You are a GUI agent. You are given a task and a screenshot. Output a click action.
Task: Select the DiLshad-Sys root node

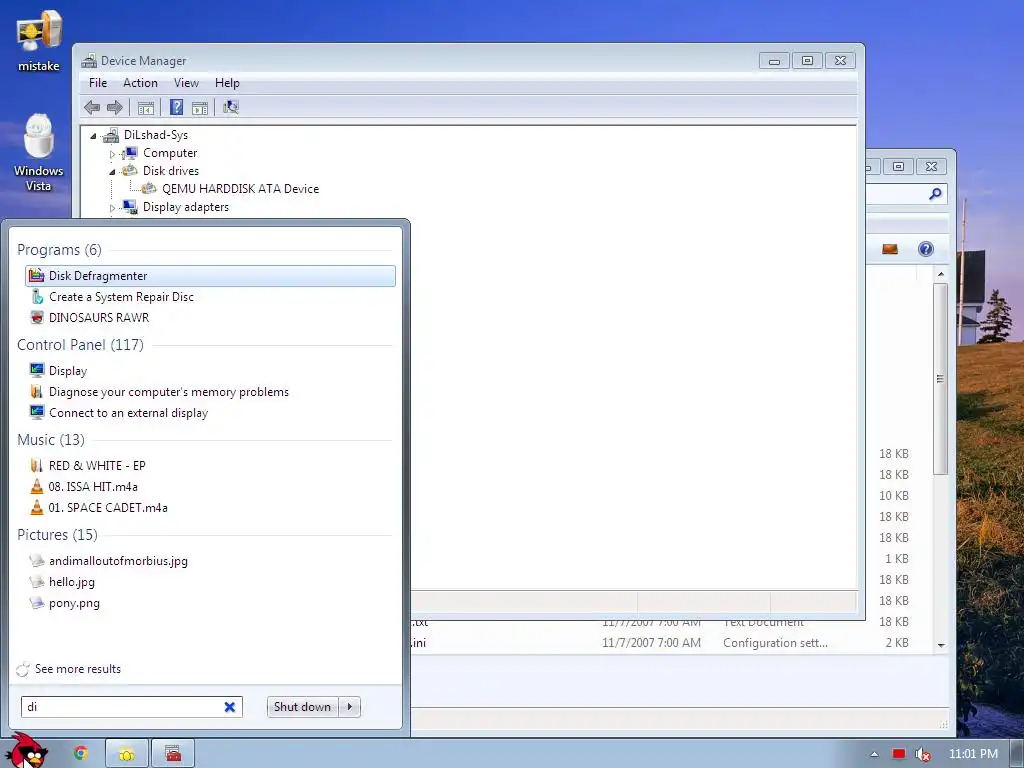pyautogui.click(x=155, y=135)
